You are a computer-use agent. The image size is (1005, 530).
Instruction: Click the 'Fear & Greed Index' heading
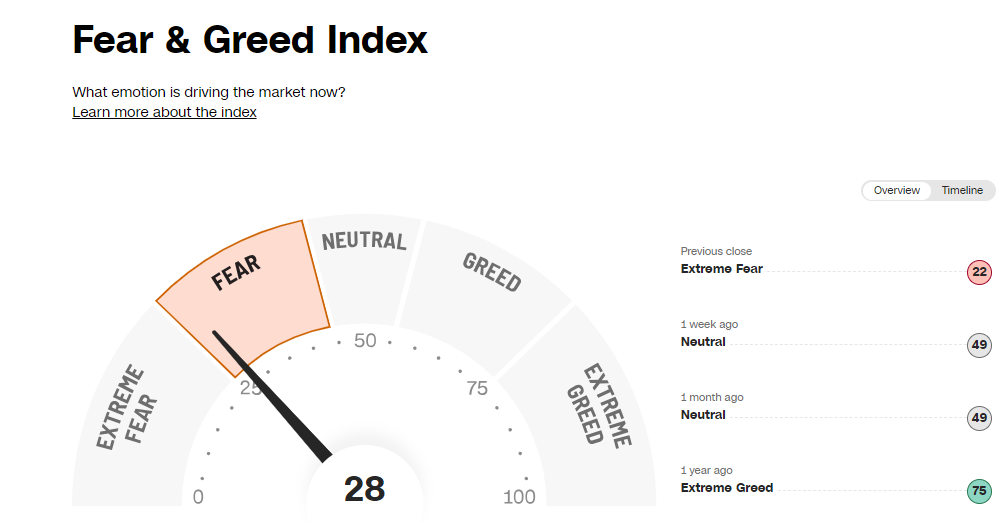(250, 40)
